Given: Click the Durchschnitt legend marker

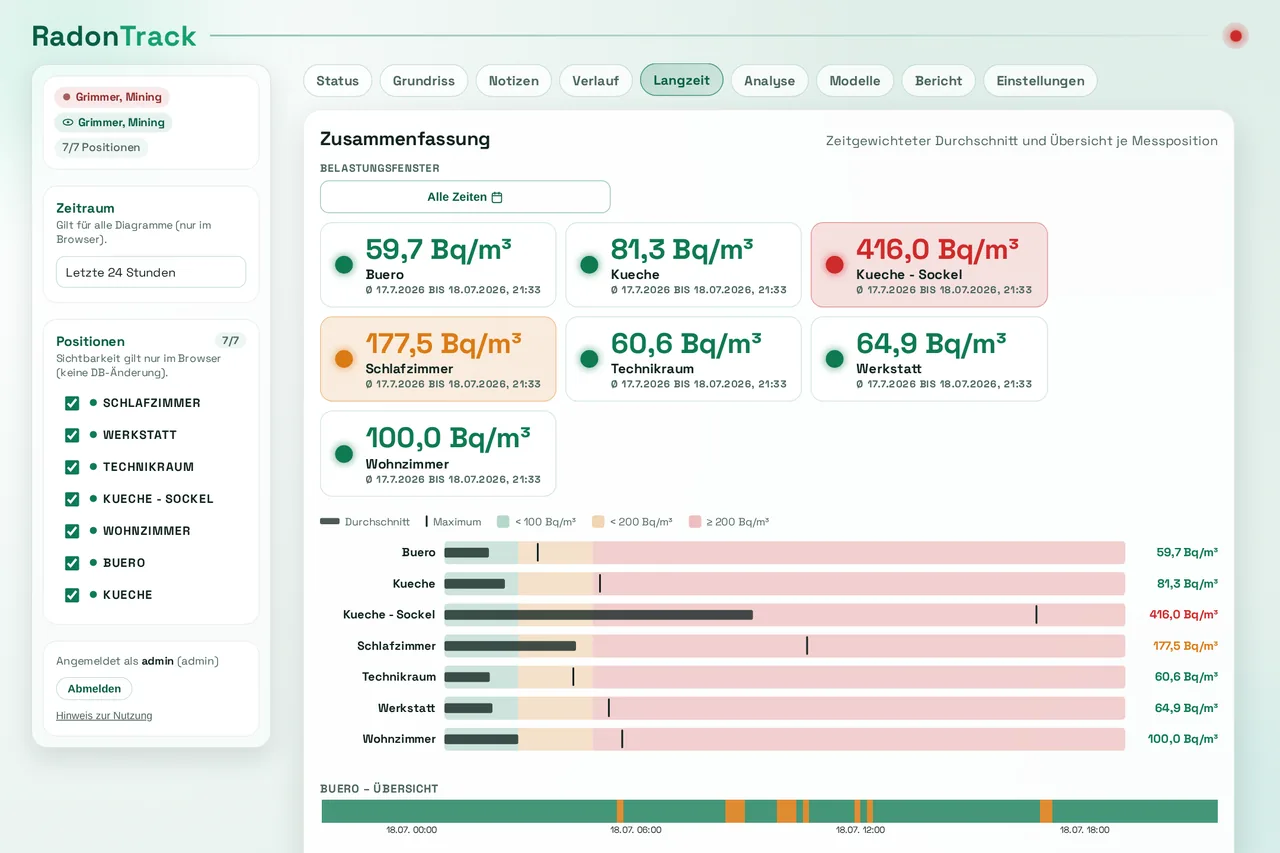Looking at the screenshot, I should click(330, 522).
